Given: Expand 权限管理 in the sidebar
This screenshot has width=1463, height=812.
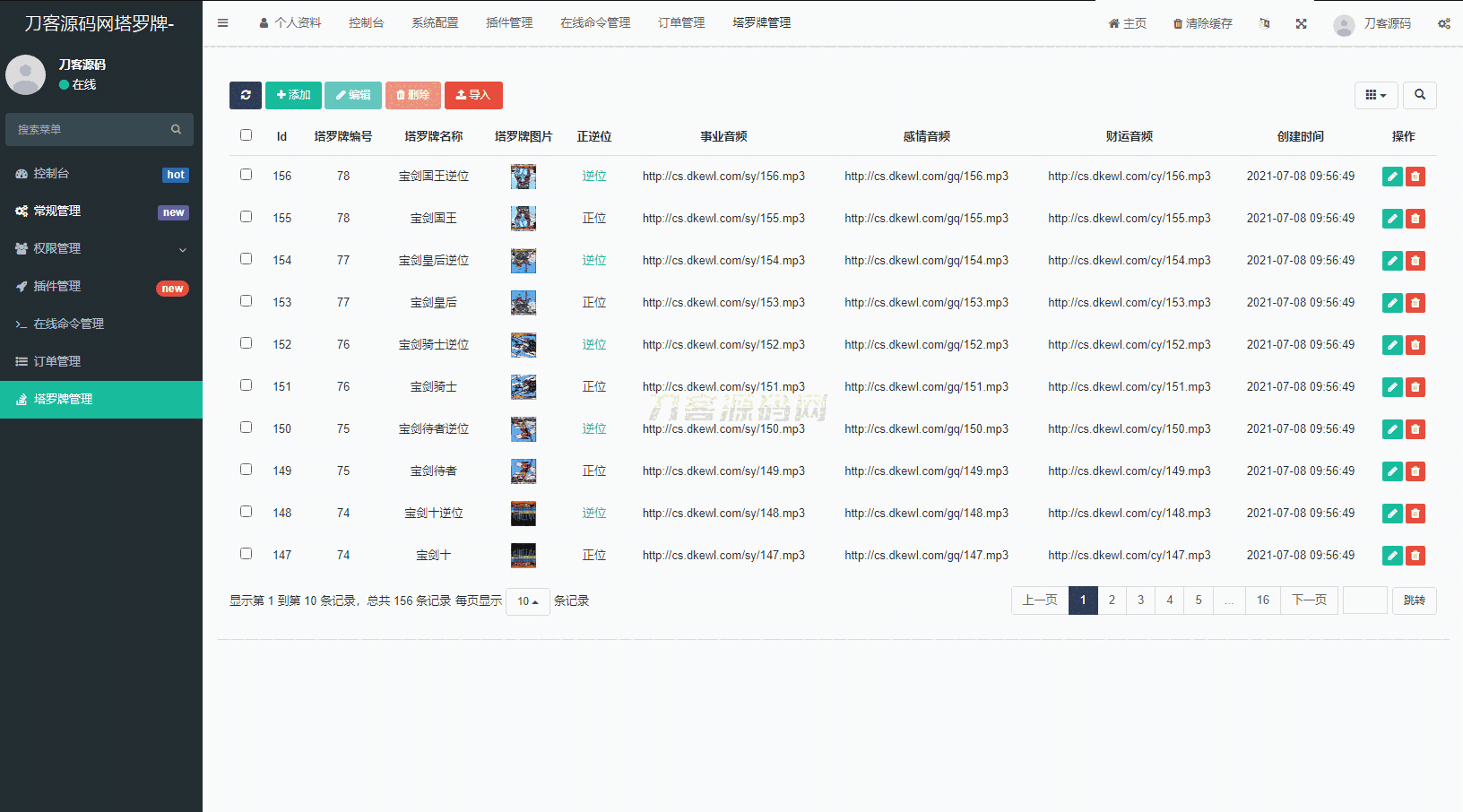Looking at the screenshot, I should coord(101,248).
